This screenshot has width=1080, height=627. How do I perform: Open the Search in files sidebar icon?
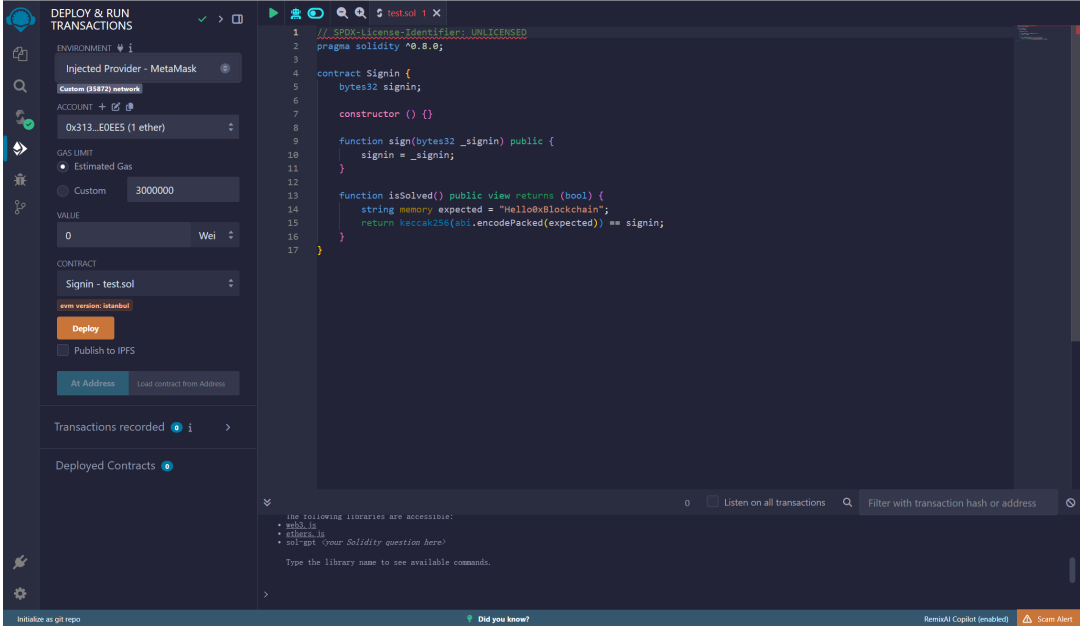(x=20, y=86)
